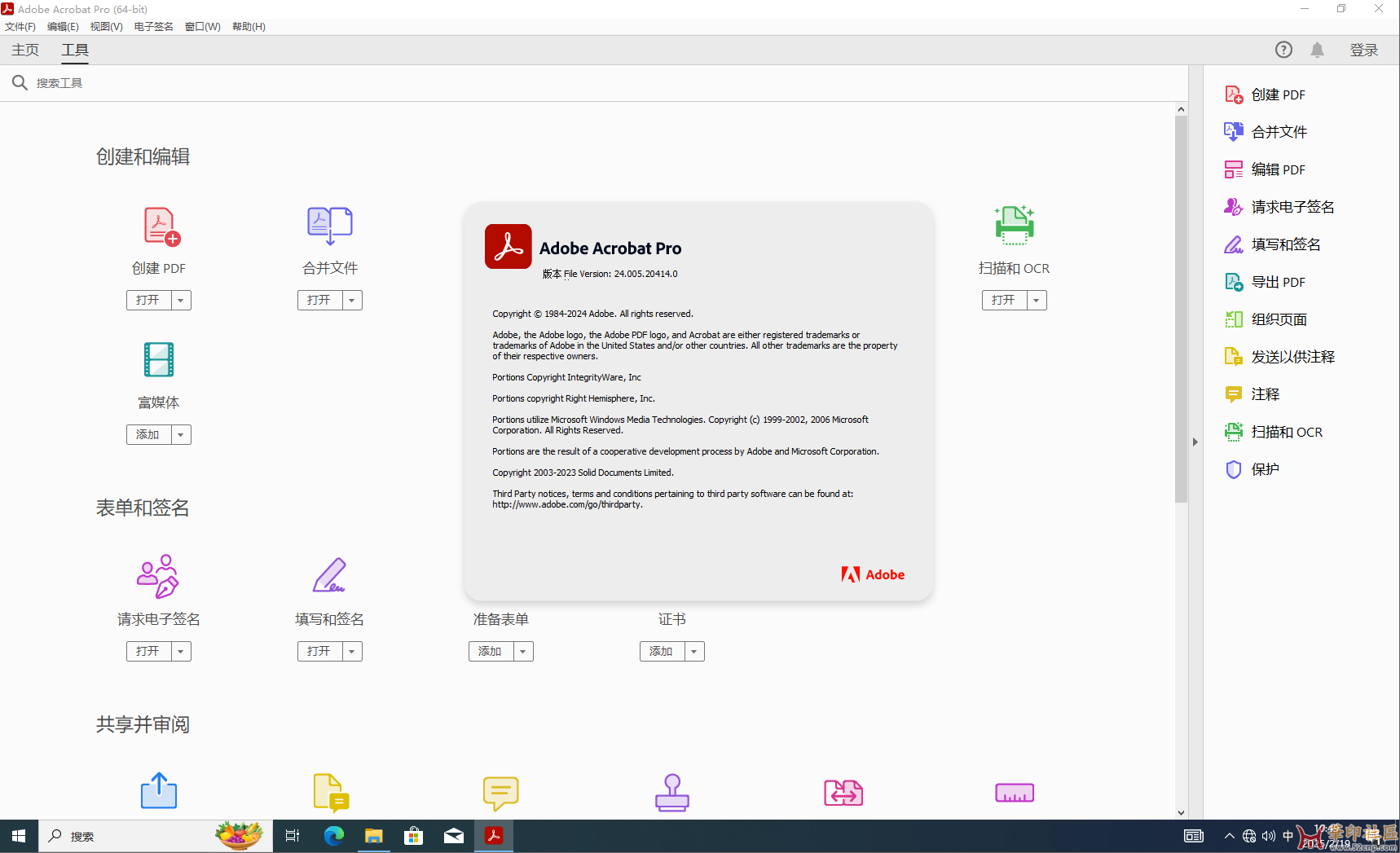Image resolution: width=1400 pixels, height=853 pixels.
Task: Select the 填写和签名 pen icon in main area
Action: click(x=329, y=575)
